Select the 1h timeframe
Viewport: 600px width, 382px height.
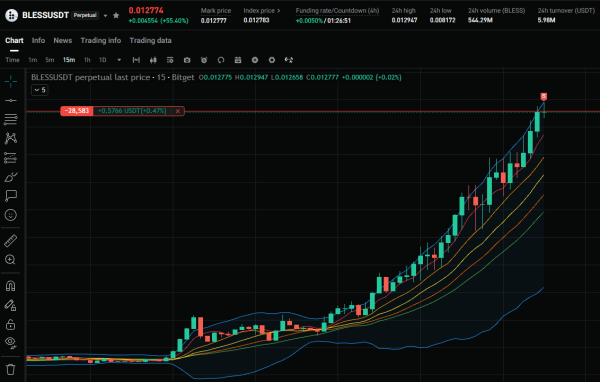[87, 60]
